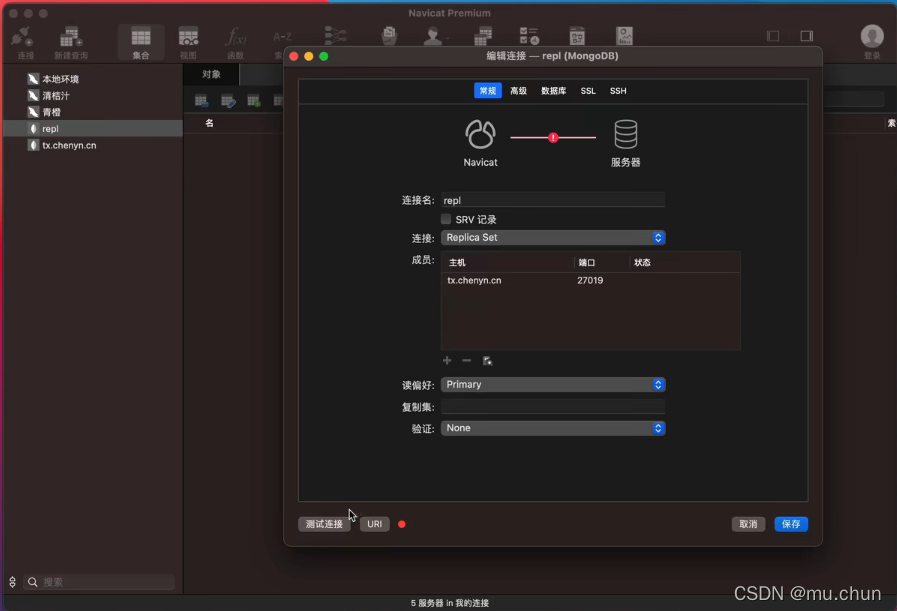Switch to the SSL tab

588,90
